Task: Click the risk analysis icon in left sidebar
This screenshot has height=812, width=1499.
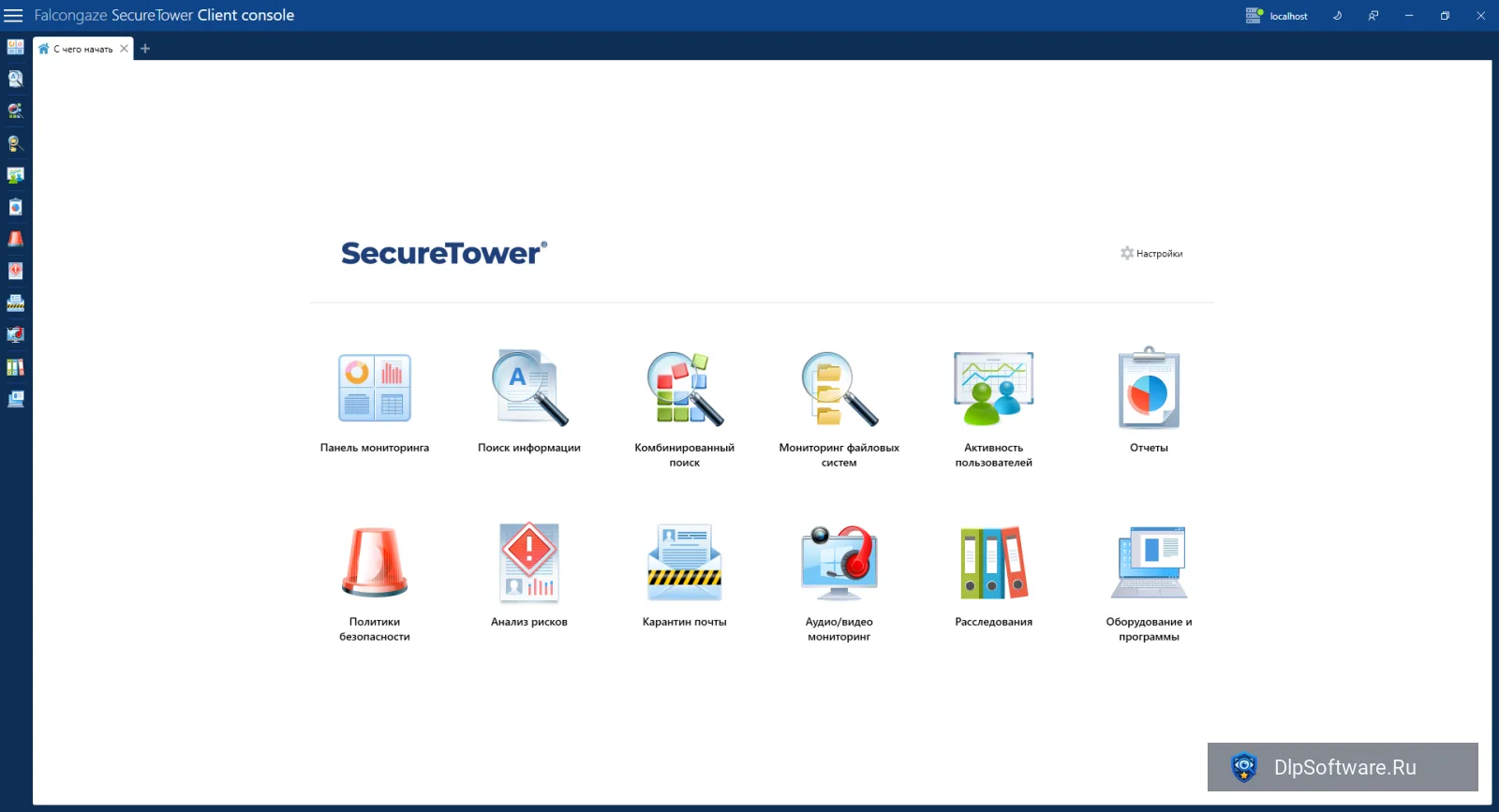Action: 16,271
